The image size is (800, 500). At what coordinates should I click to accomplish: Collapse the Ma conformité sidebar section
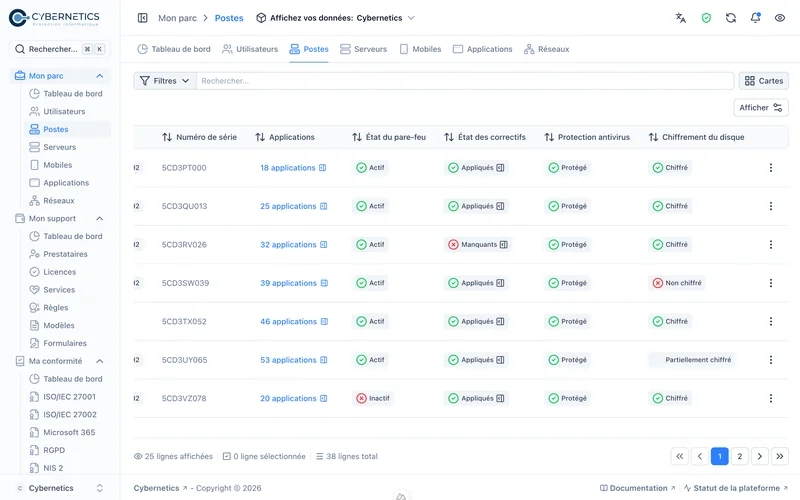tap(99, 361)
